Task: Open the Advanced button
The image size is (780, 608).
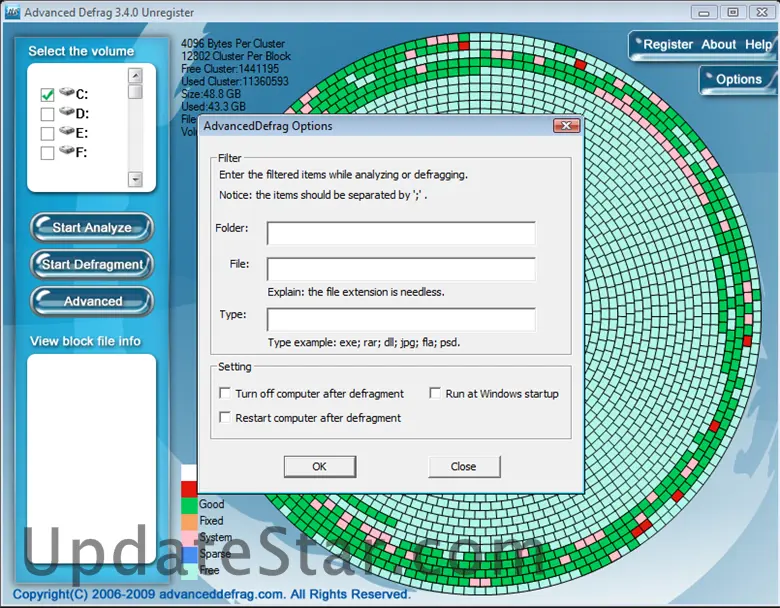Action: click(x=92, y=302)
